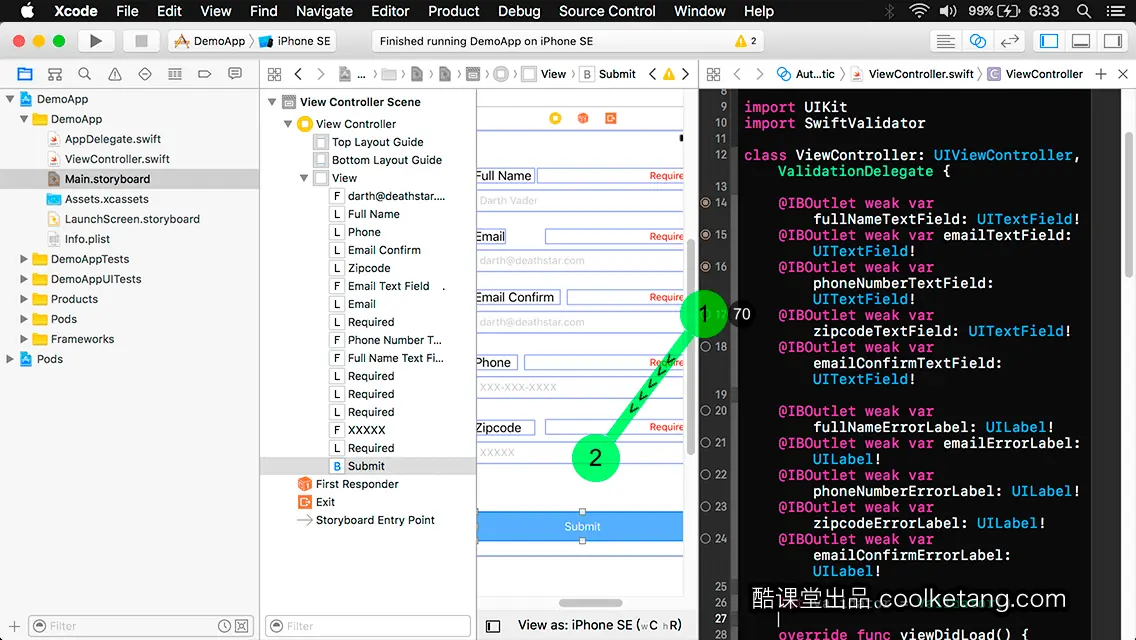Image resolution: width=1136 pixels, height=640 pixels.
Task: Click outlet connection circle at line 24
Action: [705, 539]
